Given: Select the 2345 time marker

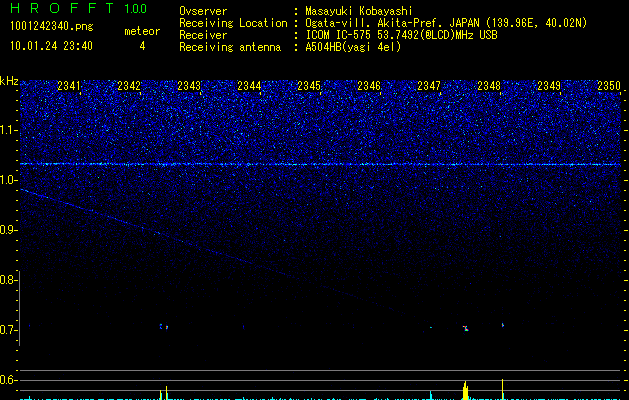Looking at the screenshot, I should tap(309, 87).
